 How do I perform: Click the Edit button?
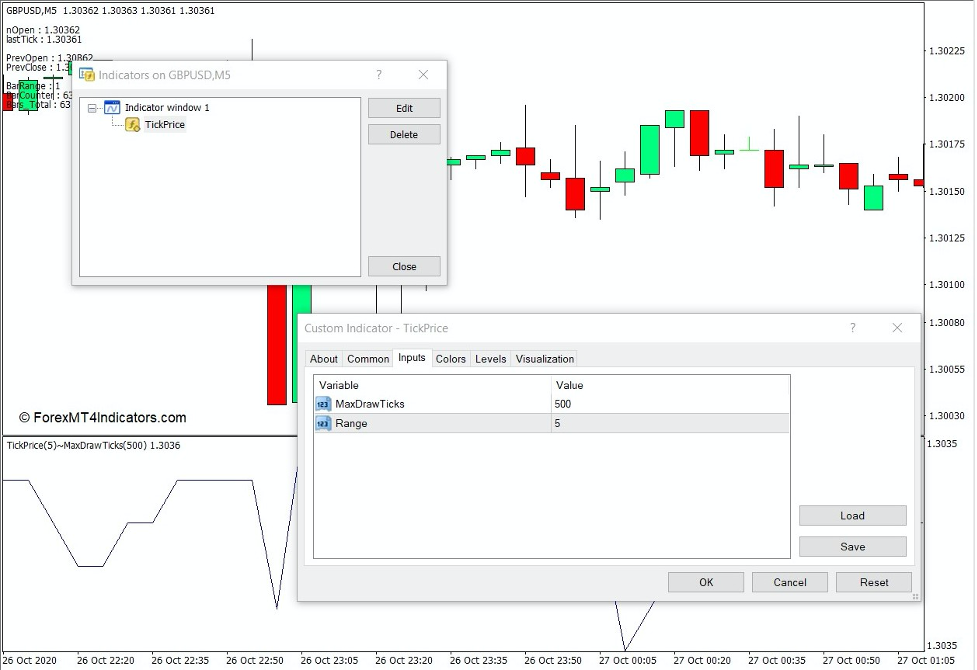(x=404, y=107)
